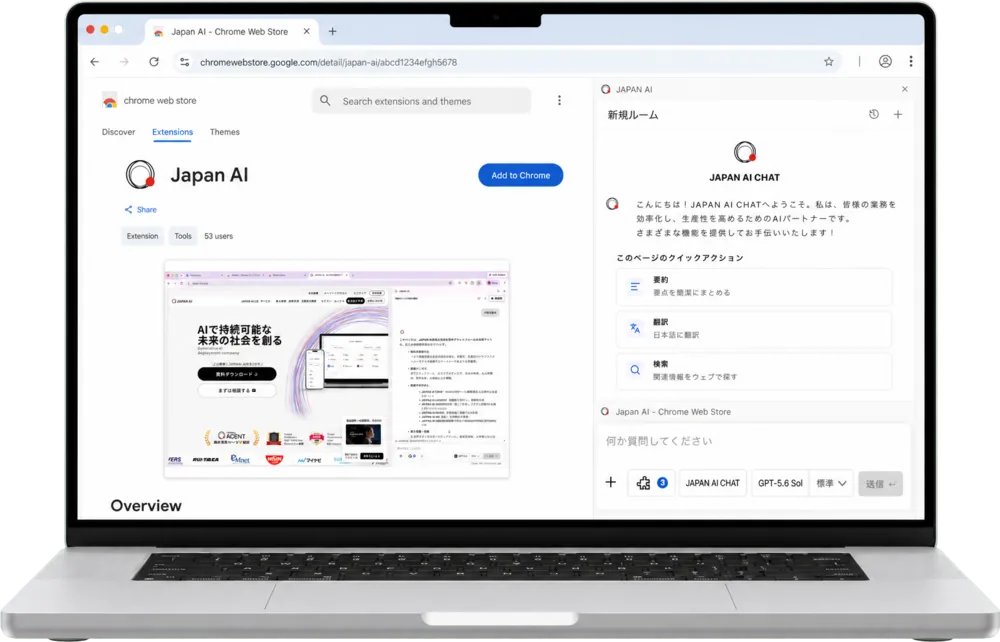Open a new browser tab with plus

(x=332, y=31)
